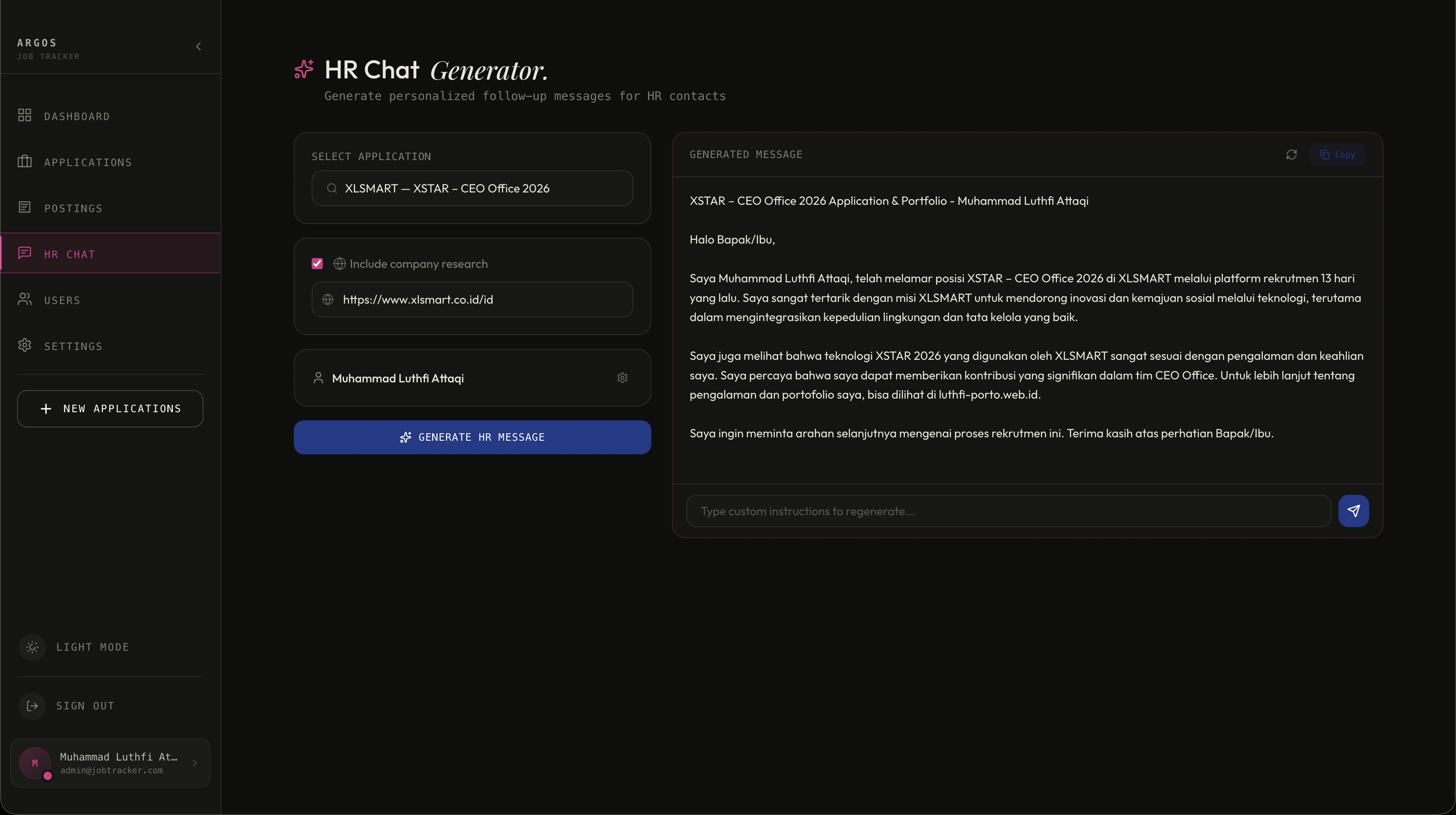
Task: Open profile settings gear in the name card
Action: 622,378
